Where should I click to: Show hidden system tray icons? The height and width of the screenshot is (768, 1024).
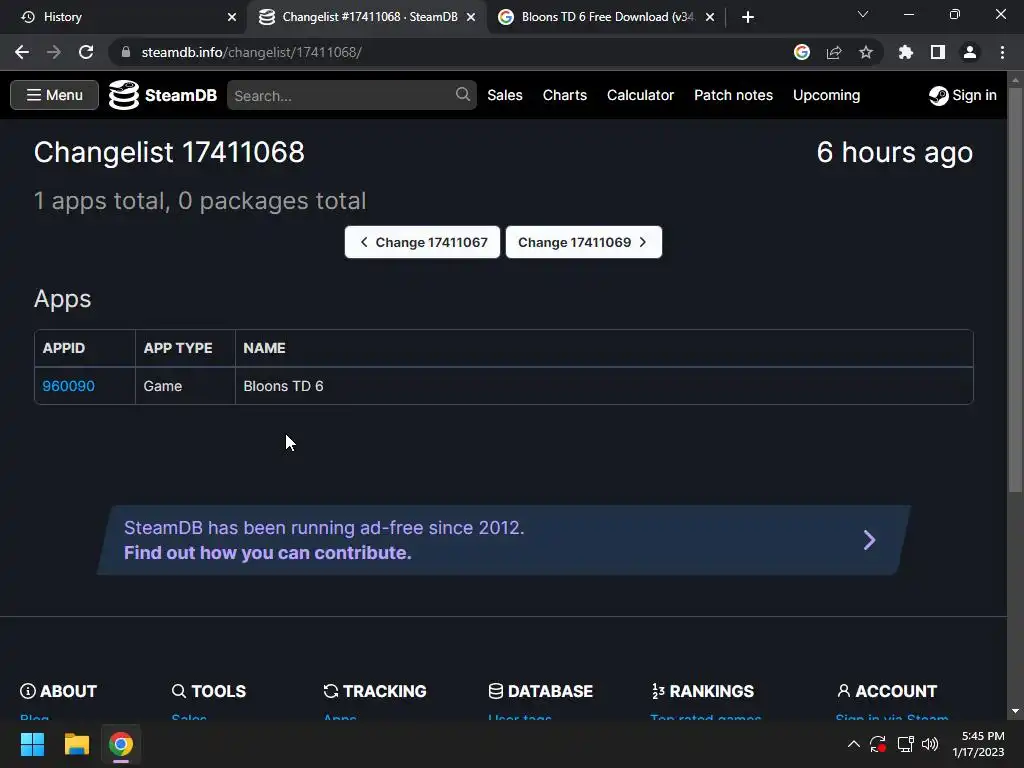pos(854,744)
